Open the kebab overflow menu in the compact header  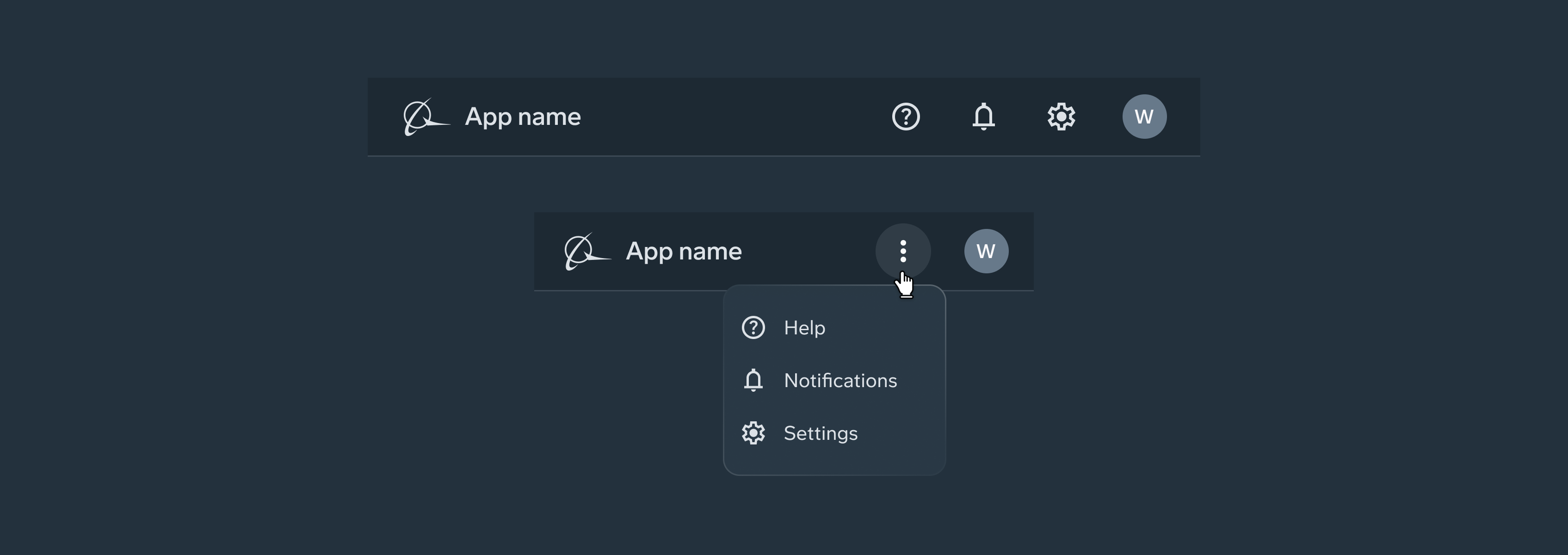coord(903,251)
